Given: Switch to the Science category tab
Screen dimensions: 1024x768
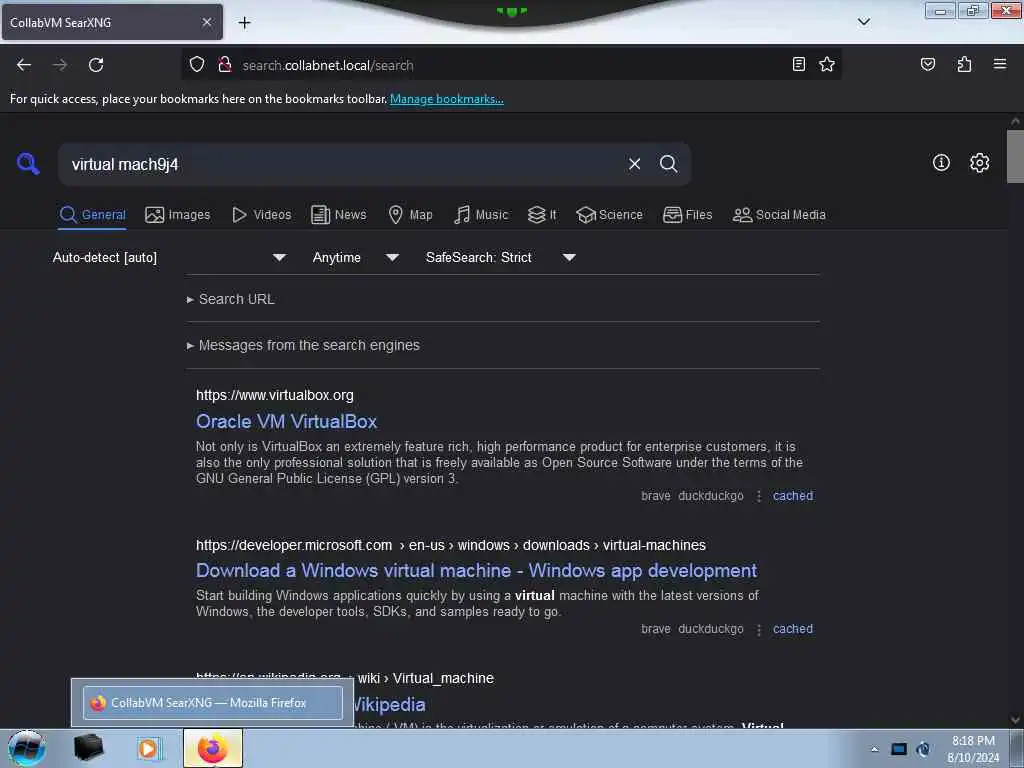Looking at the screenshot, I should 609,215.
